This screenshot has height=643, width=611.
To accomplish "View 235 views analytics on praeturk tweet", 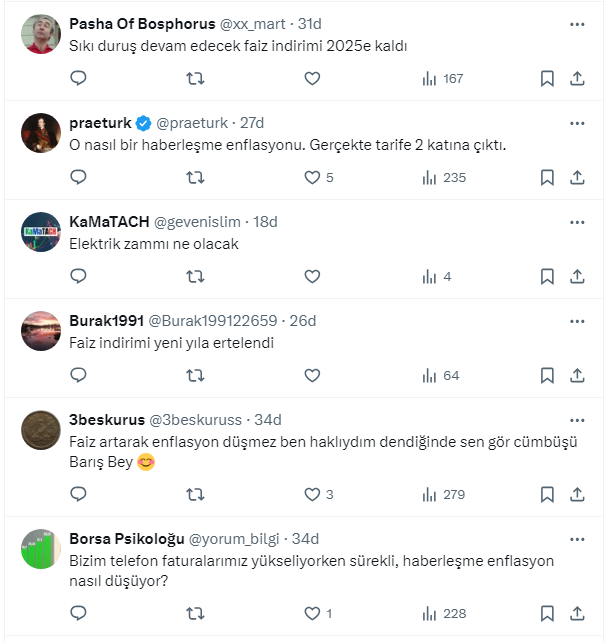I will [x=445, y=177].
